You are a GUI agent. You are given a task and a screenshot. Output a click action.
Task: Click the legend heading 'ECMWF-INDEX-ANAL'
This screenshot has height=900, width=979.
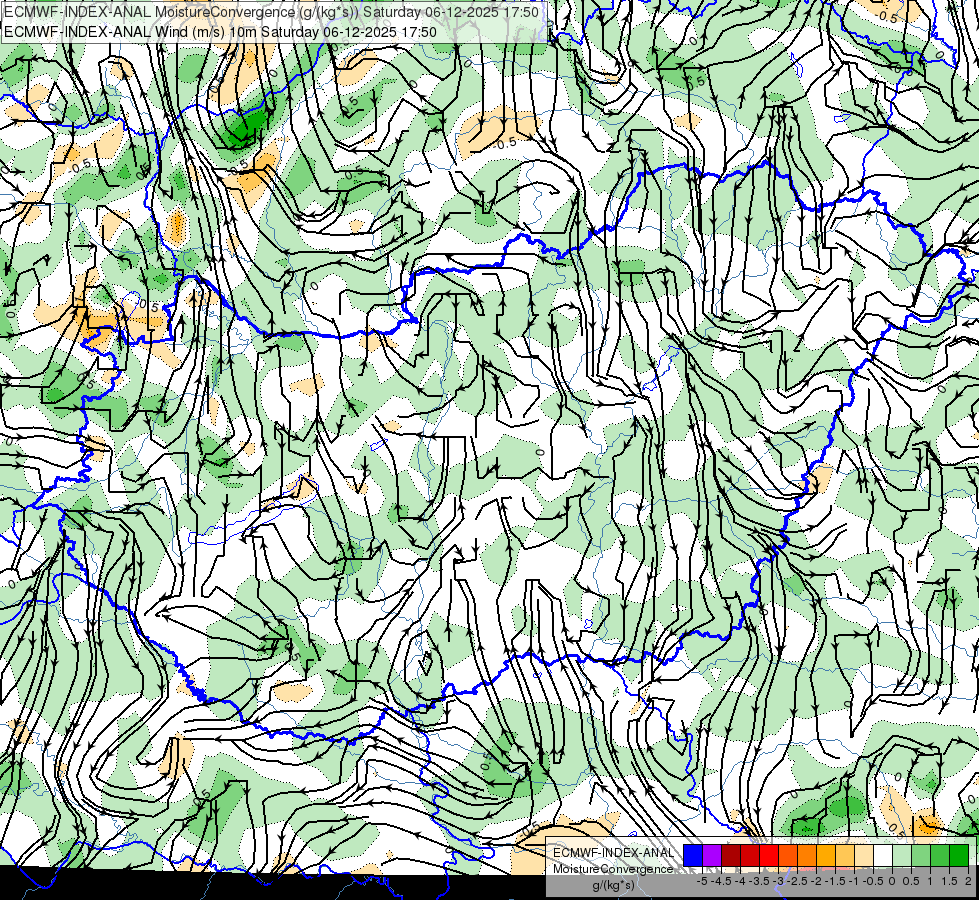[613, 853]
